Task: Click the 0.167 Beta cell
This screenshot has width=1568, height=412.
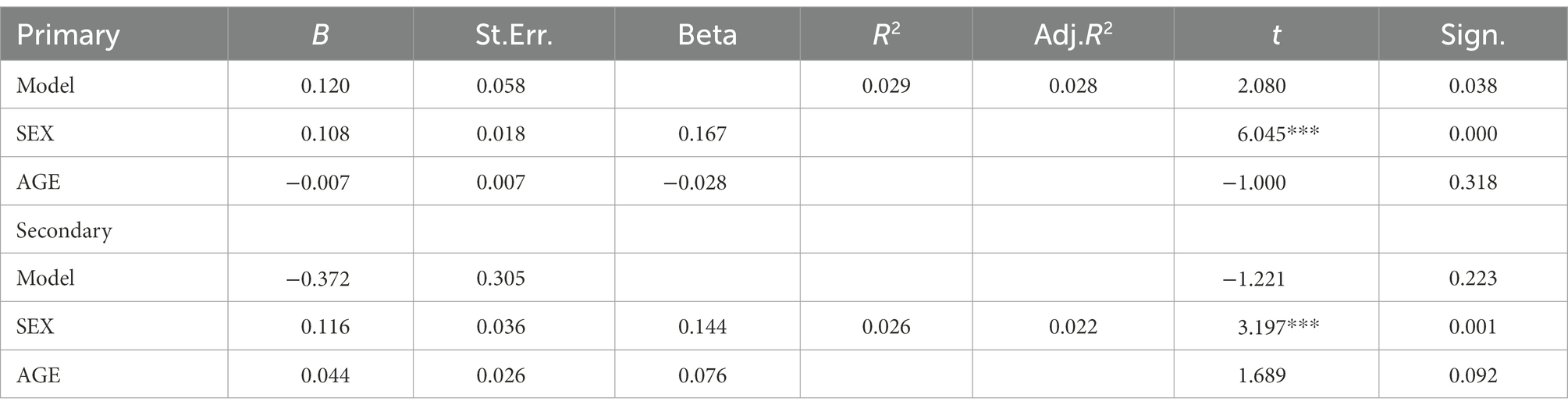Action: (702, 133)
